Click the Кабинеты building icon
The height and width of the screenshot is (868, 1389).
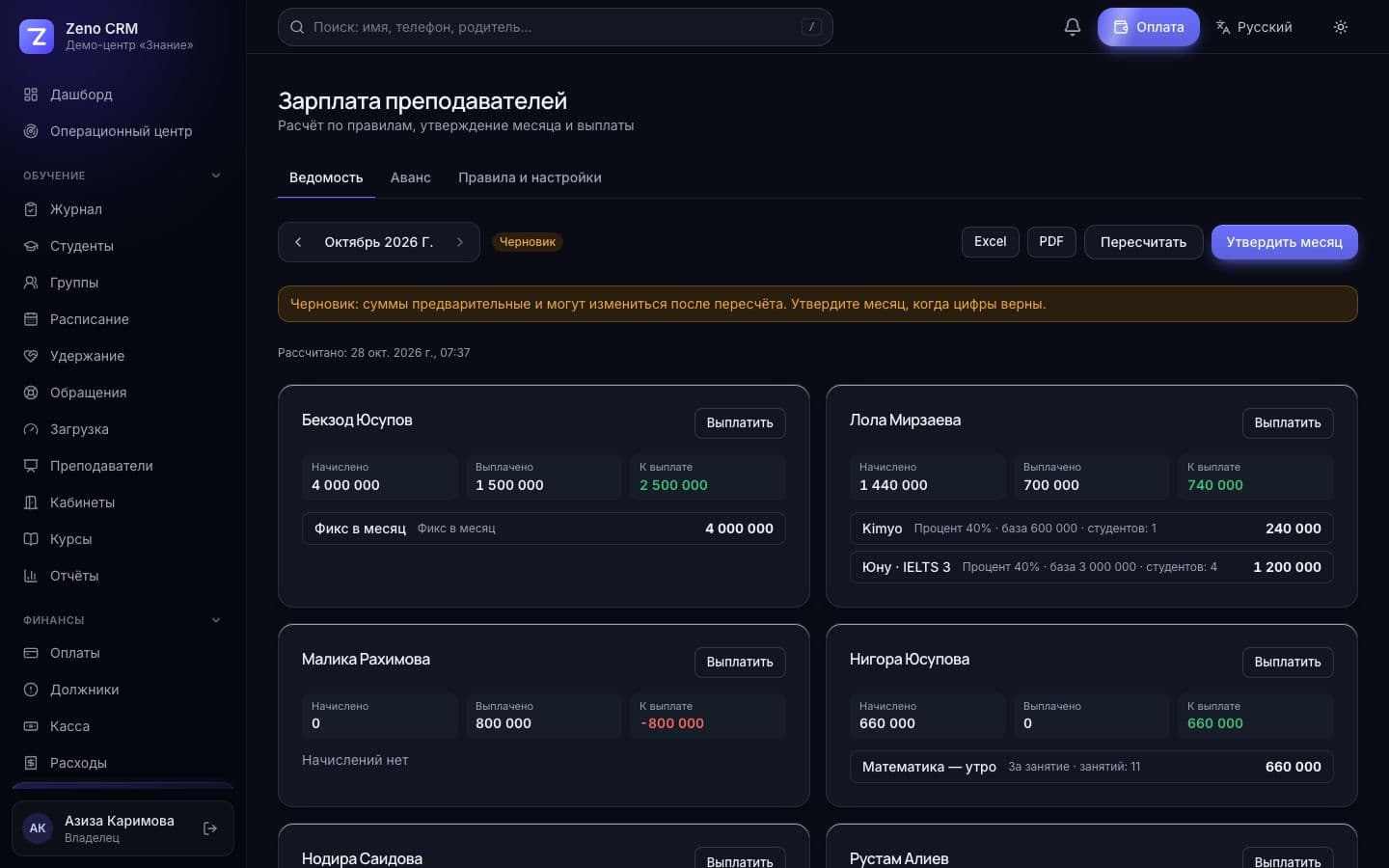click(x=31, y=502)
